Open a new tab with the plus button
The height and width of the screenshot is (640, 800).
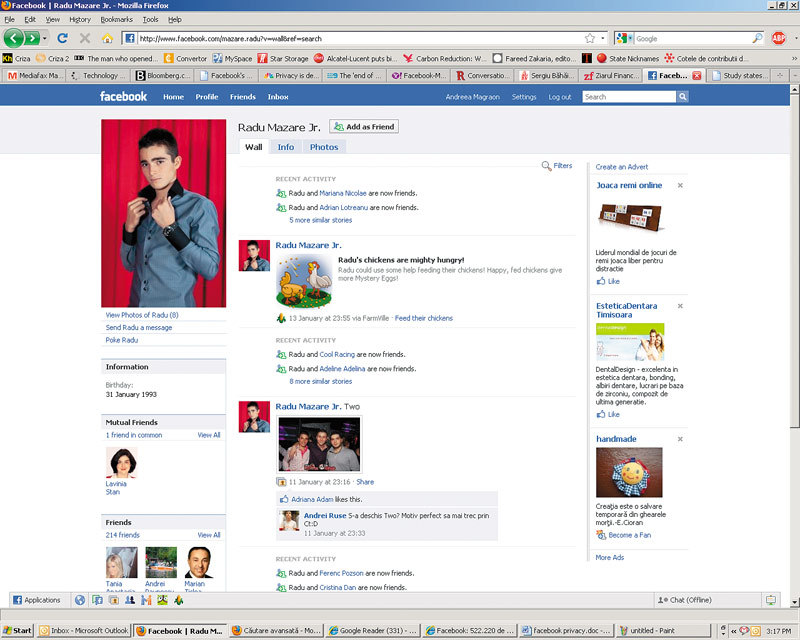tap(780, 76)
